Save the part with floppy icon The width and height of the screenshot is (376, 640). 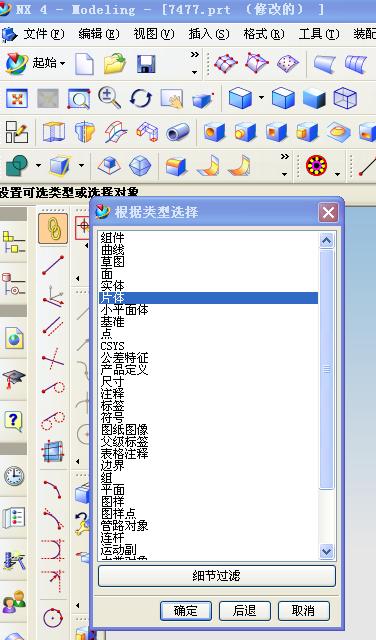coord(146,64)
